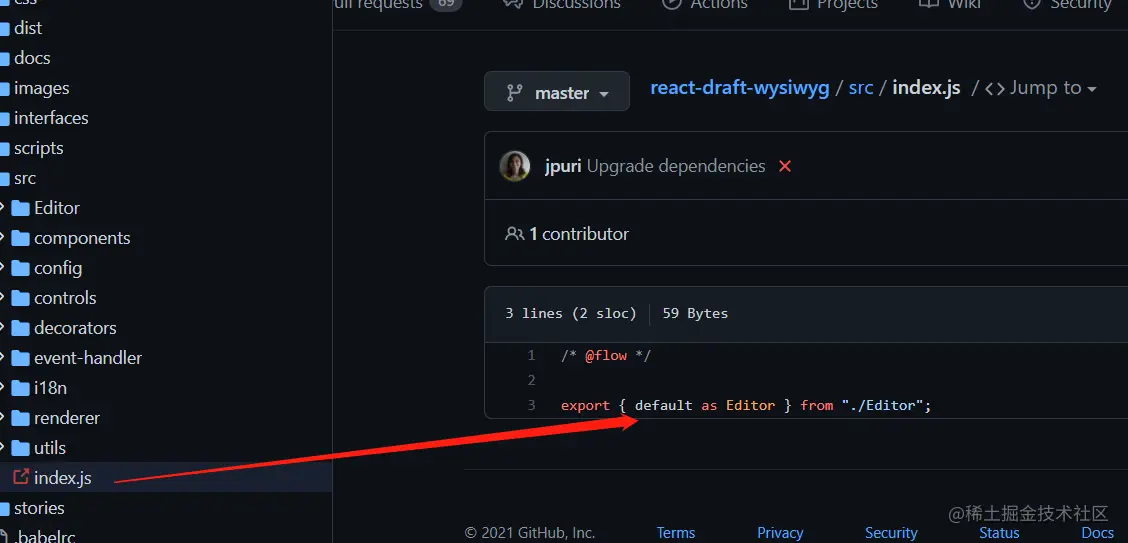Screen dimensions: 1128x543
Task: Click the utils folder icon
Action: [21, 448]
